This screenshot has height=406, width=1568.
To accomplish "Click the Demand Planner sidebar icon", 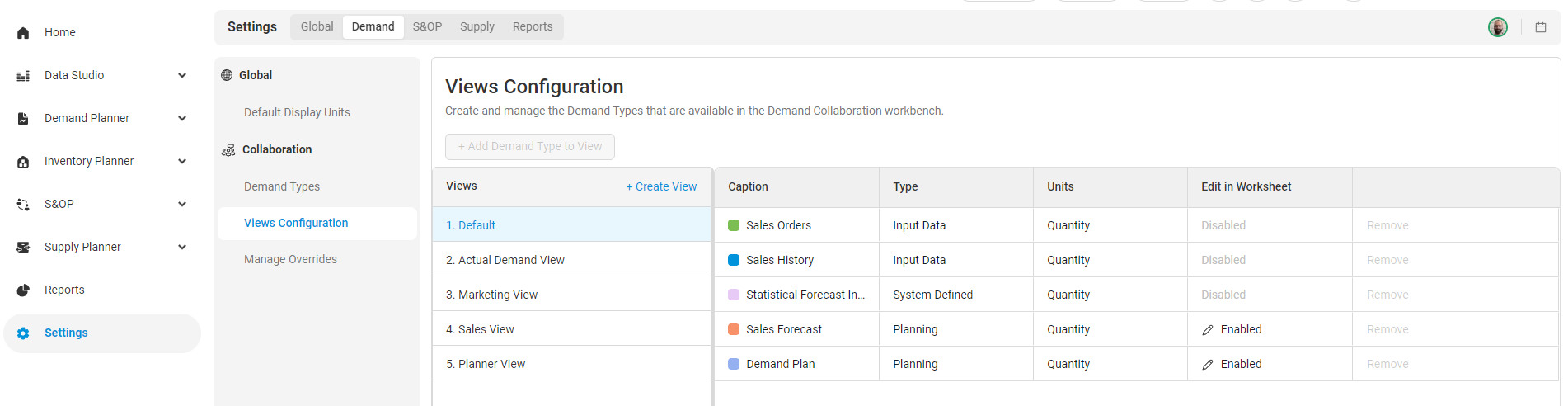I will (x=23, y=119).
